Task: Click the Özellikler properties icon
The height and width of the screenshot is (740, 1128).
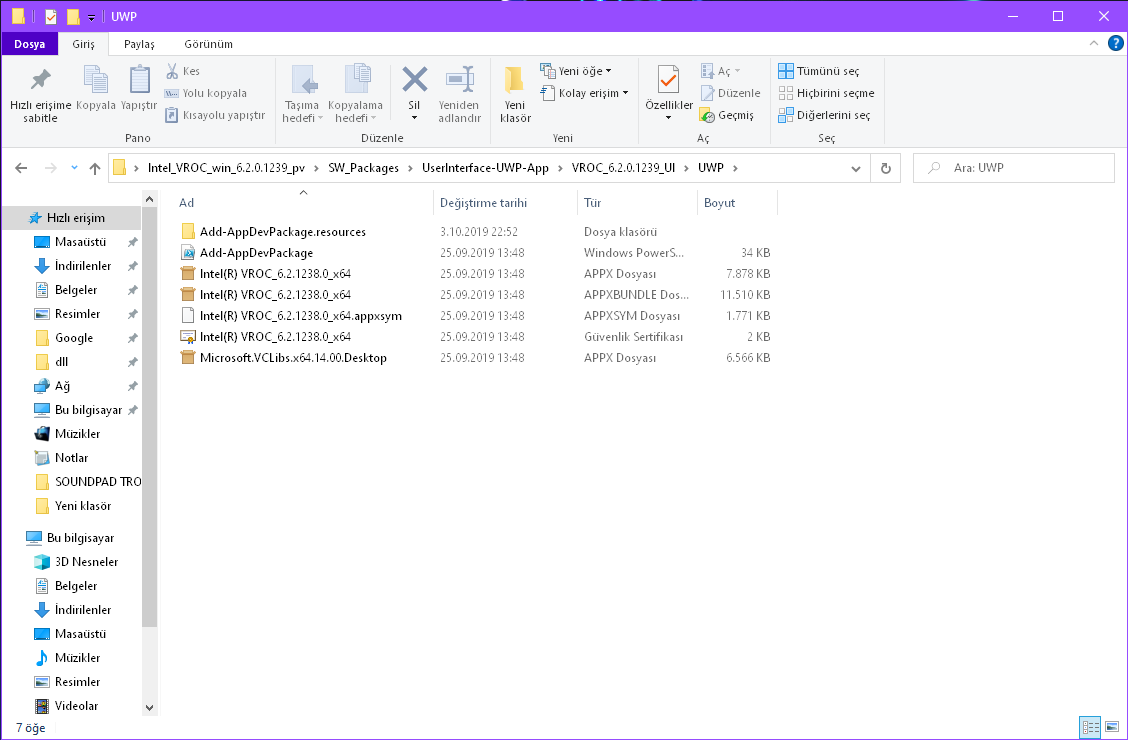Action: pyautogui.click(x=668, y=80)
